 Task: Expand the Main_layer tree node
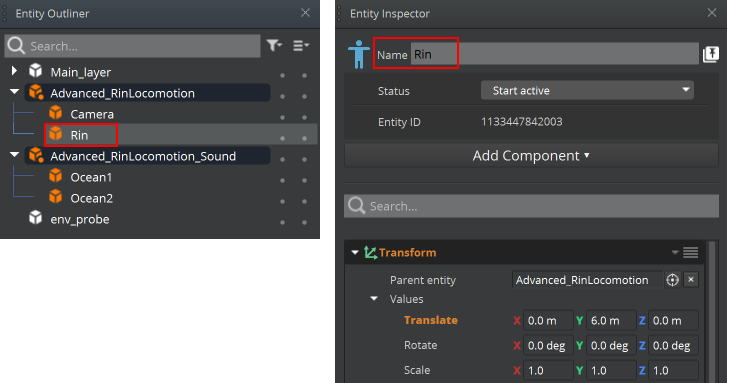coord(14,71)
